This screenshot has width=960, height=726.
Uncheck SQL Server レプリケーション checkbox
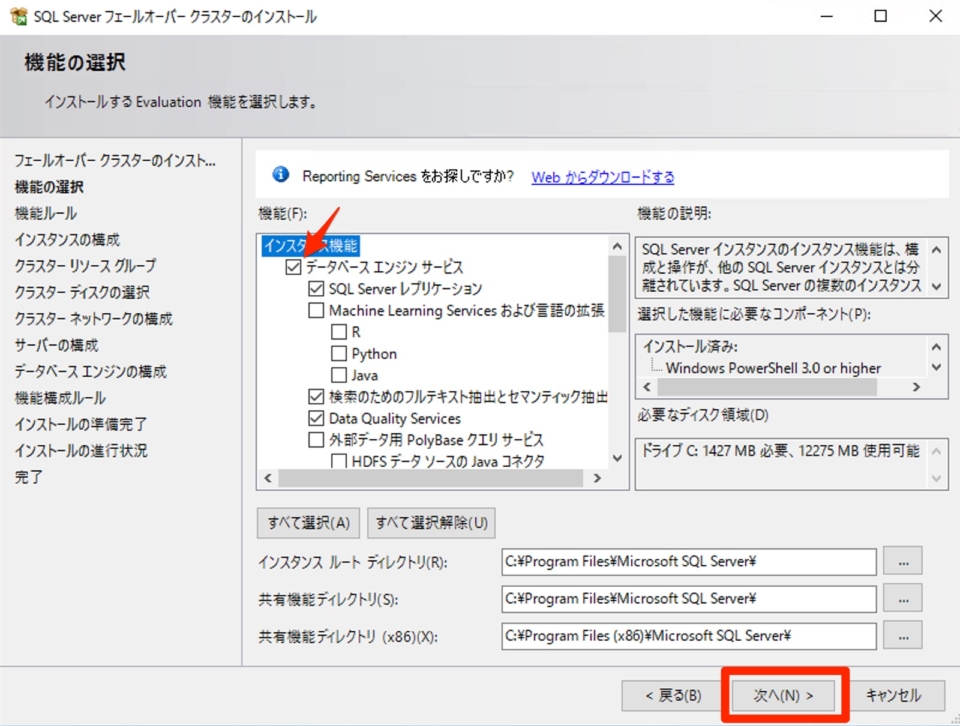(316, 288)
